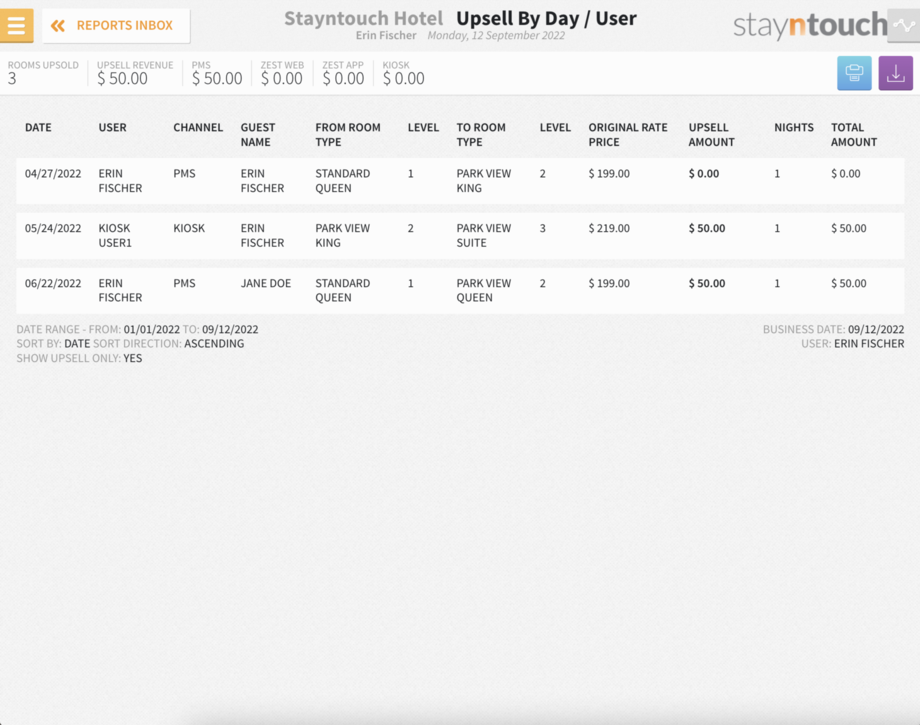The width and height of the screenshot is (920, 725).
Task: Click the User column header
Action: [x=113, y=127]
